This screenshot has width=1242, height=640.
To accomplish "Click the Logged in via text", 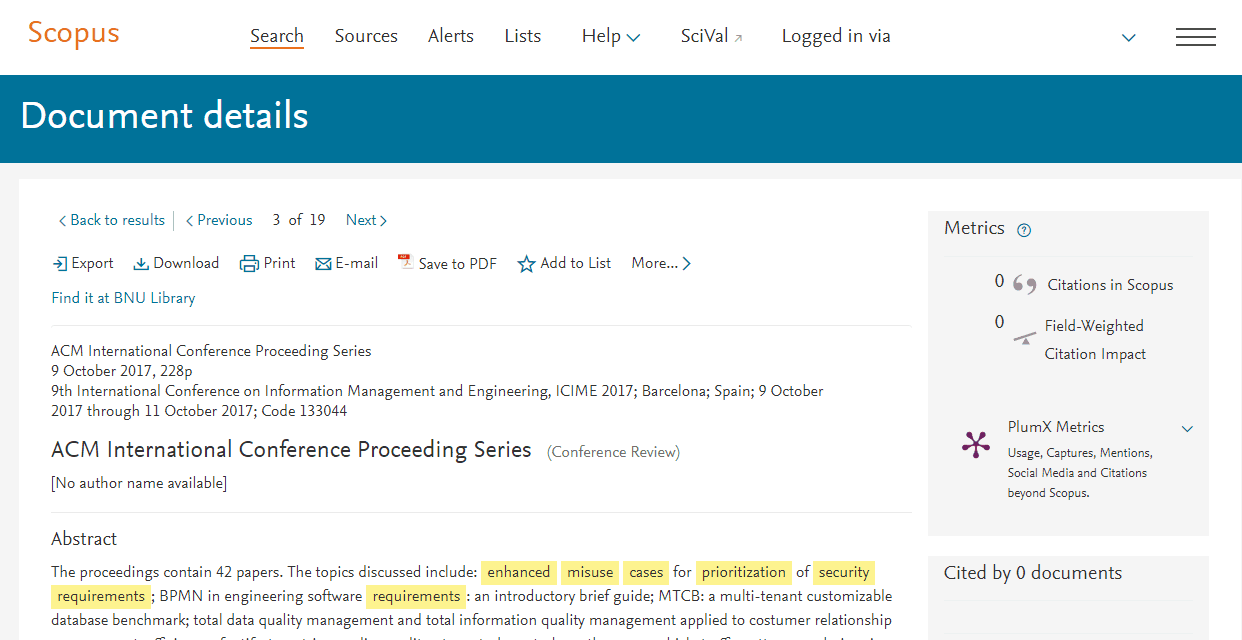I will click(x=836, y=36).
